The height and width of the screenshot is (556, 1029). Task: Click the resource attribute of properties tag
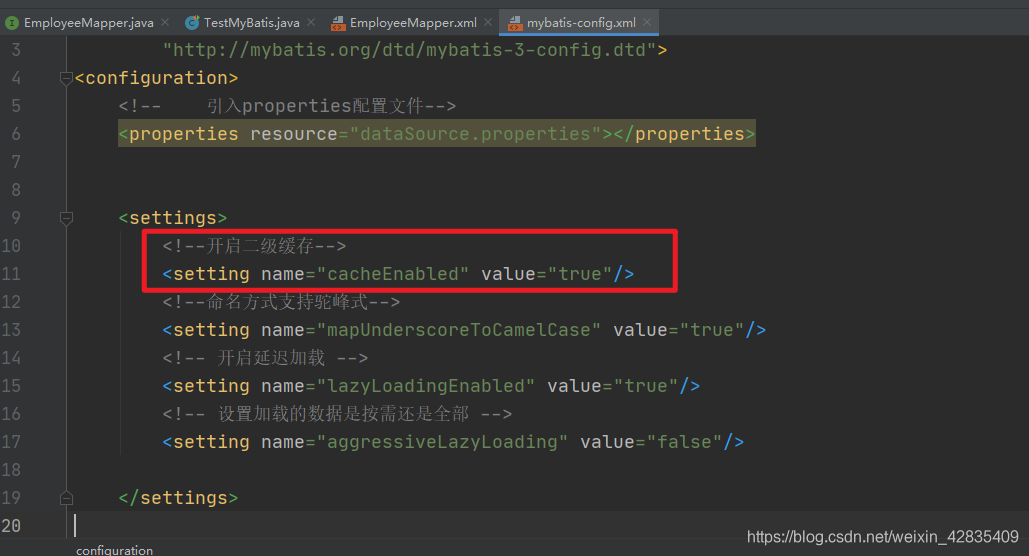click(x=293, y=134)
